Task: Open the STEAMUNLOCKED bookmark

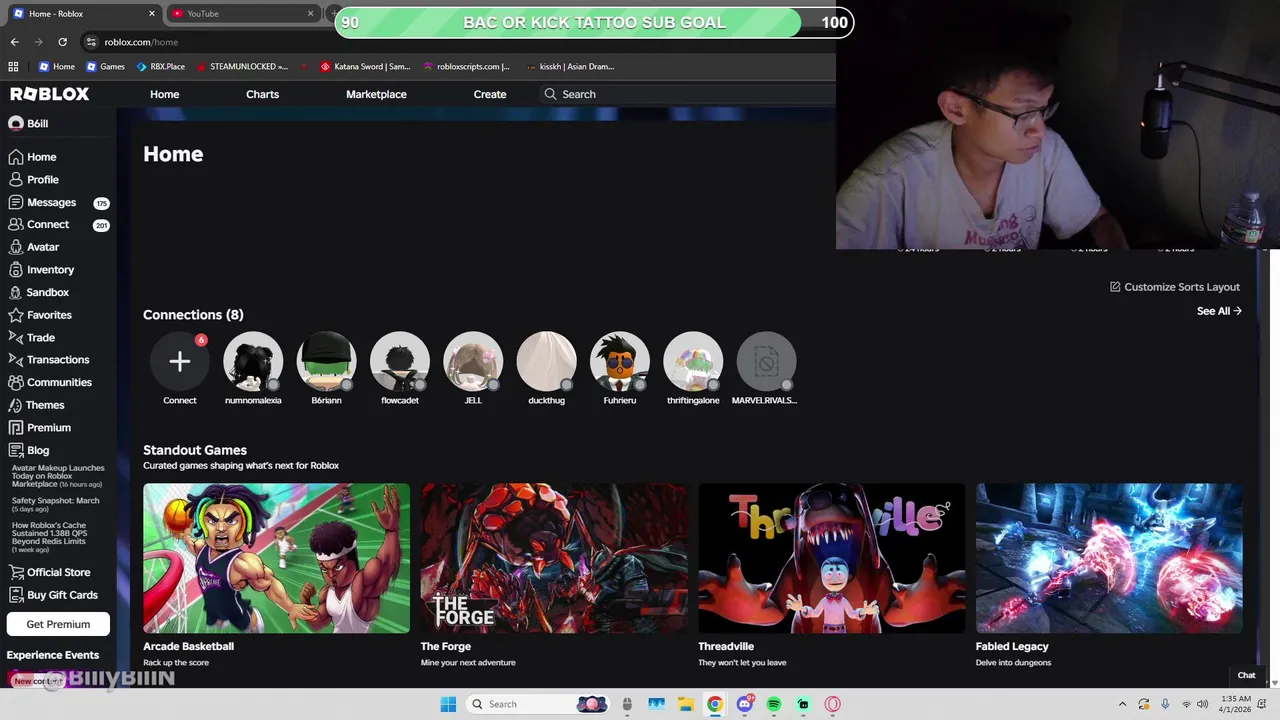Action: click(242, 67)
